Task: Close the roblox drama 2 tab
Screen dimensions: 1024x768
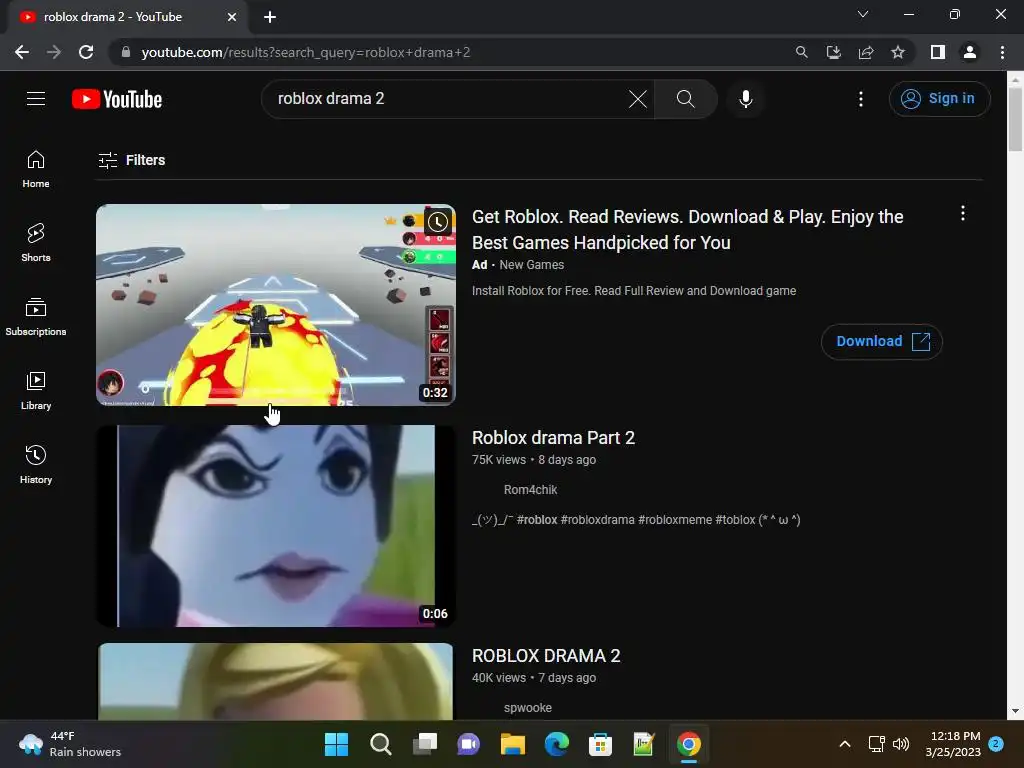Action: point(232,17)
